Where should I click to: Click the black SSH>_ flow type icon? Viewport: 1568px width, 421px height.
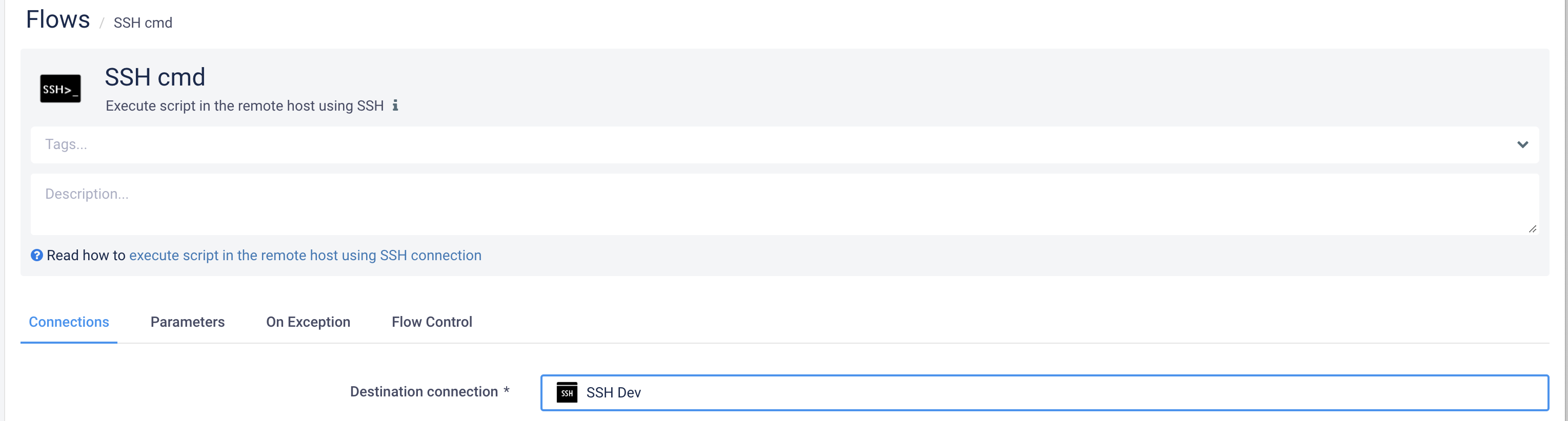click(61, 89)
